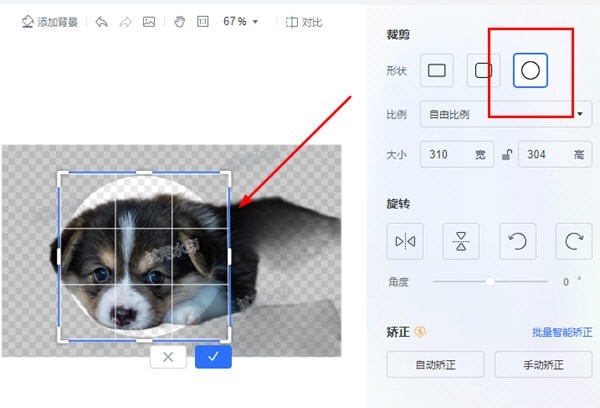Open the image picture icon

coord(149,22)
